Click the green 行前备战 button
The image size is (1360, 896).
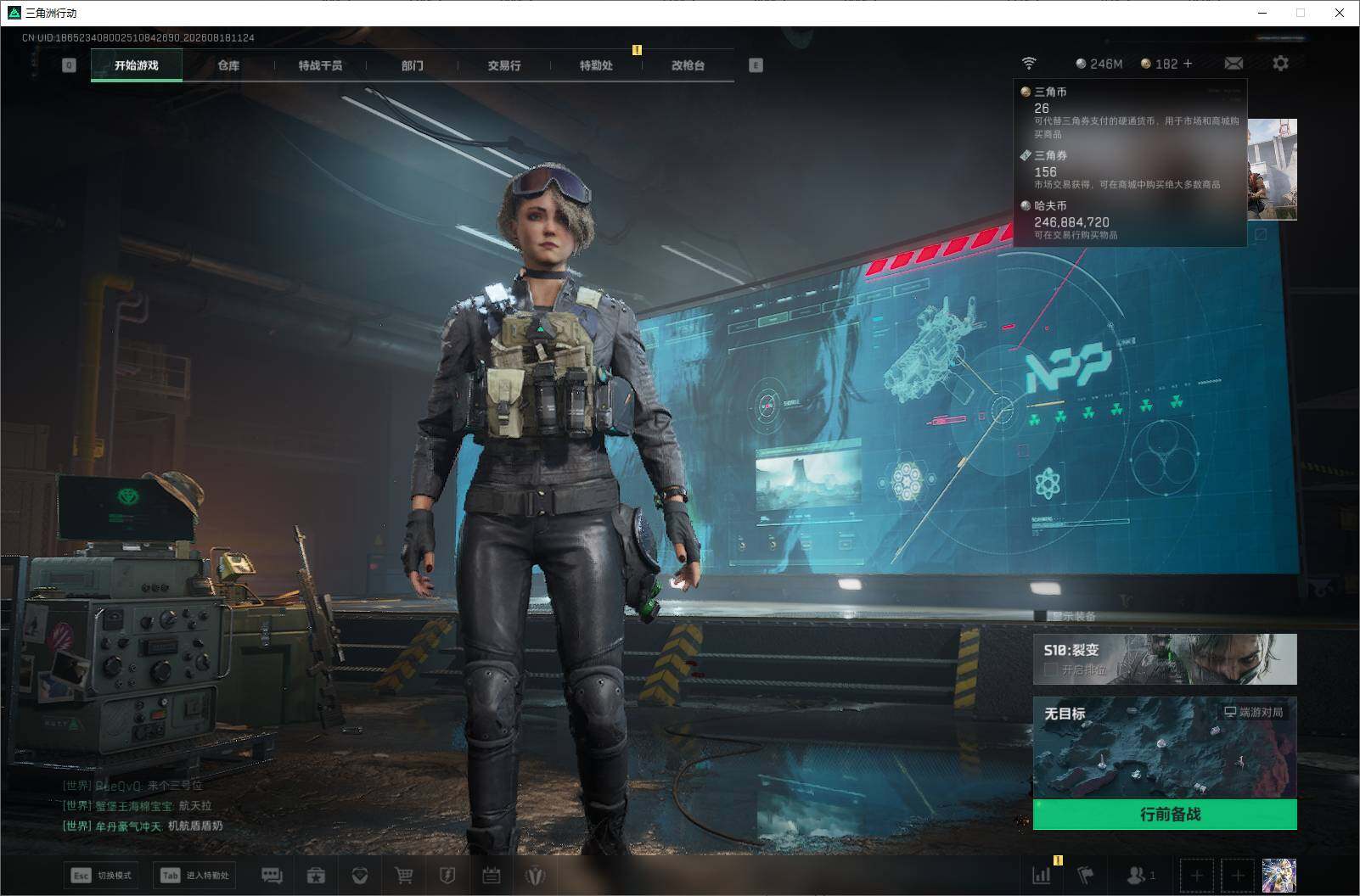(1165, 815)
